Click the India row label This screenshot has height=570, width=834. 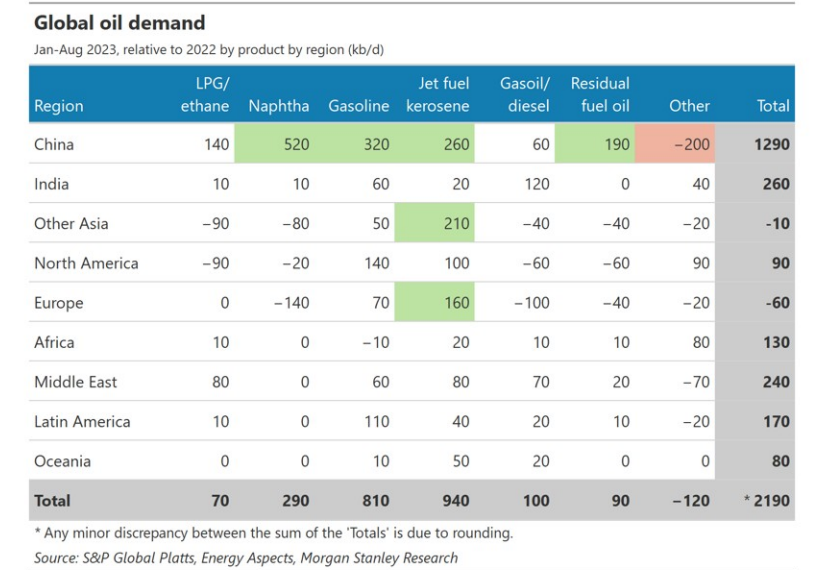coord(52,184)
